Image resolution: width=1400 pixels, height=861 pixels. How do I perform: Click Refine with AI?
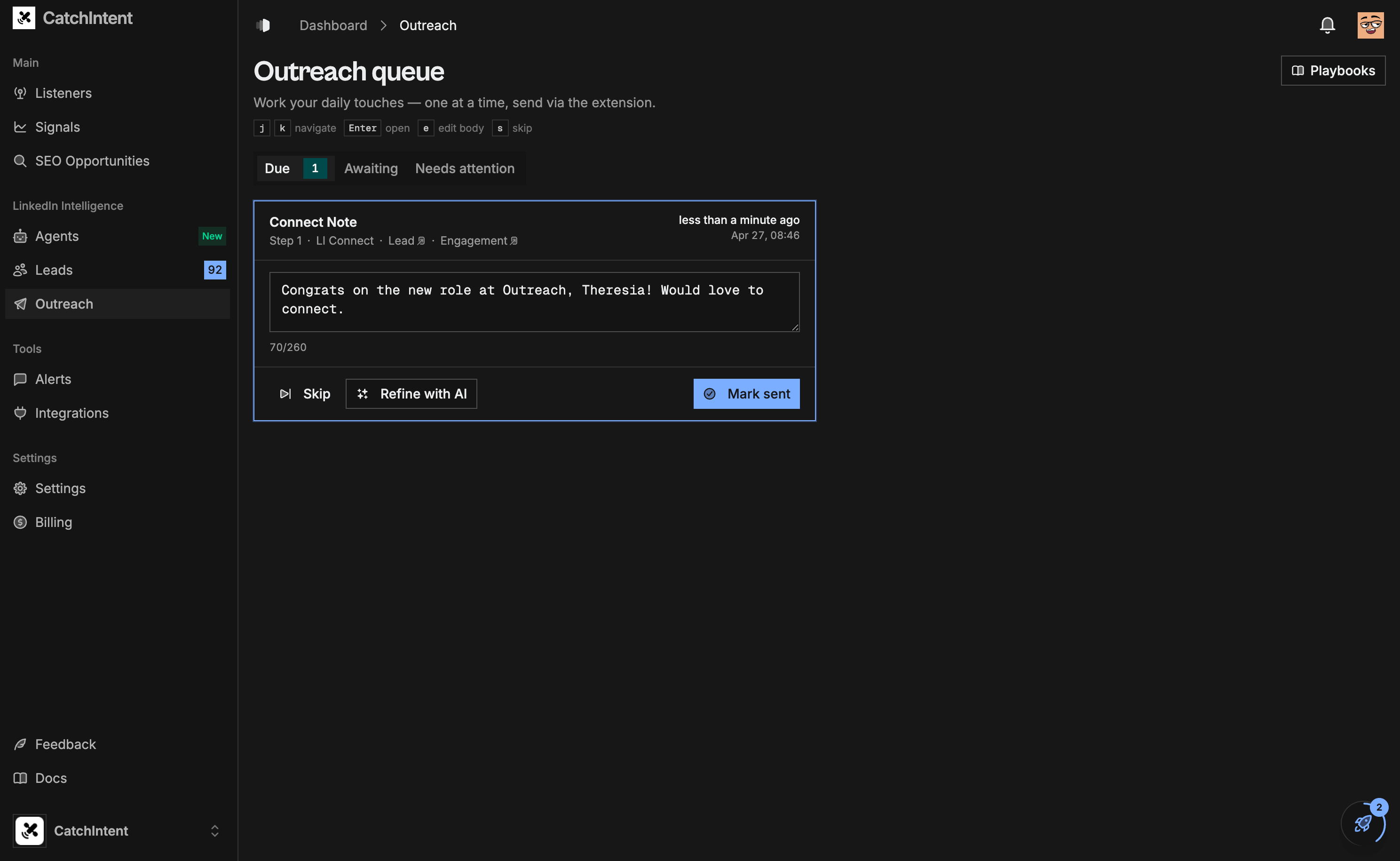[x=411, y=393]
